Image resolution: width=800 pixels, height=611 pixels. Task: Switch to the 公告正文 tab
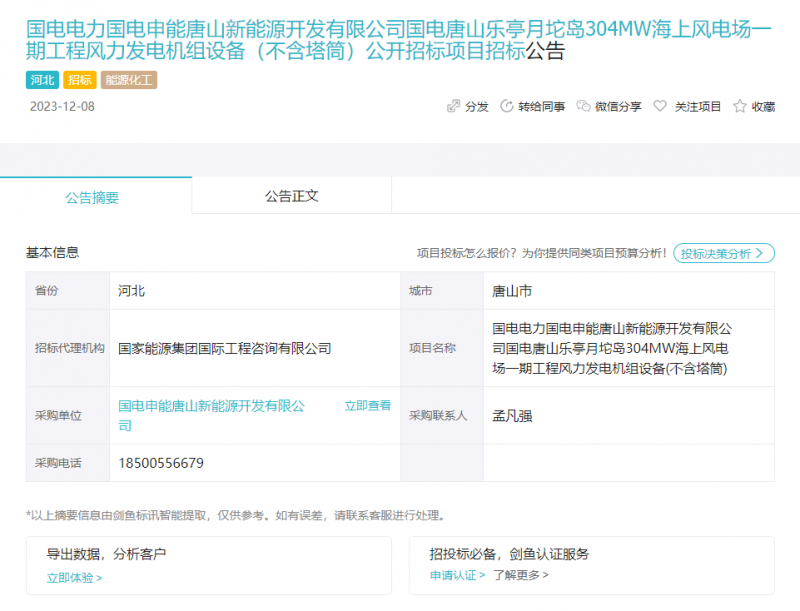pos(292,196)
